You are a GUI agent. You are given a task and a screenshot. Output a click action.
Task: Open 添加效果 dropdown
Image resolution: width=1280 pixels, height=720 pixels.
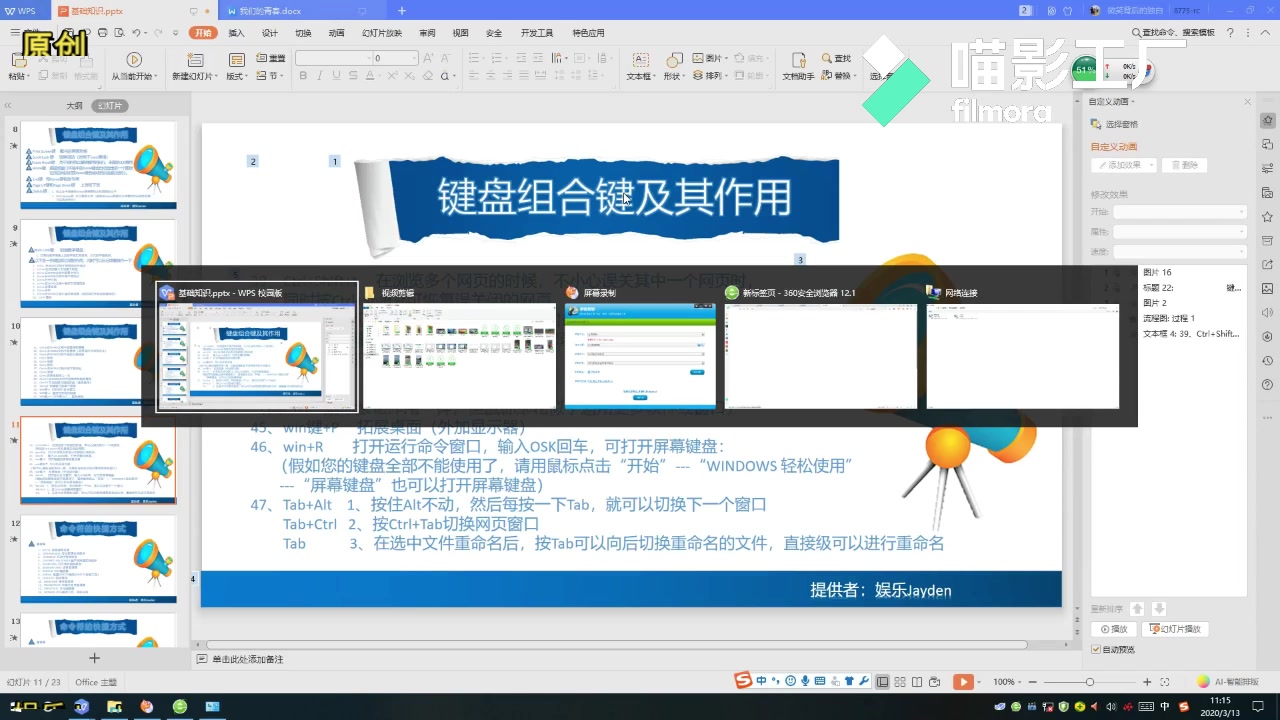[x=1123, y=165]
